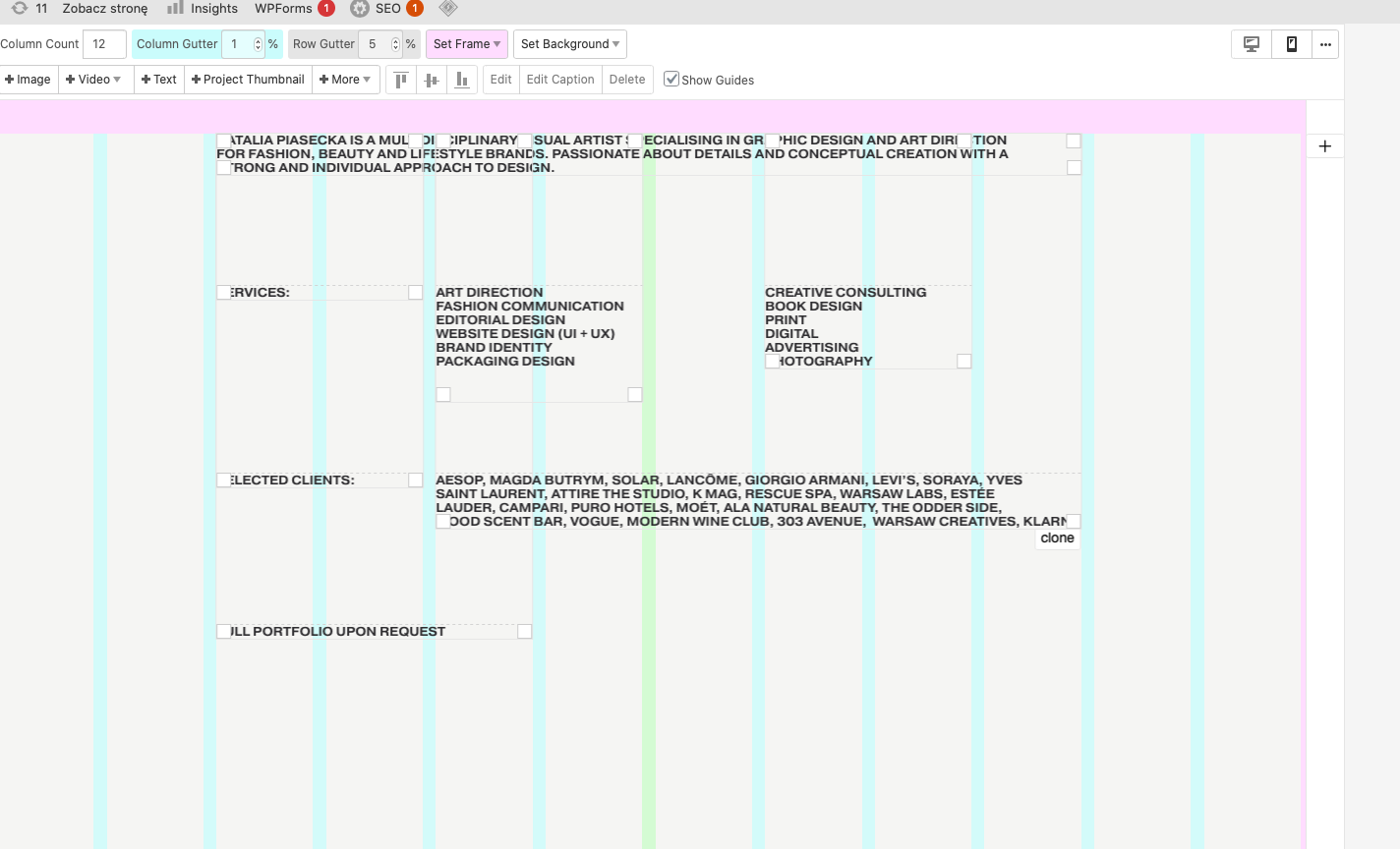Screen dimensions: 1400x849
Task: Click the Edit Caption button
Action: point(560,80)
